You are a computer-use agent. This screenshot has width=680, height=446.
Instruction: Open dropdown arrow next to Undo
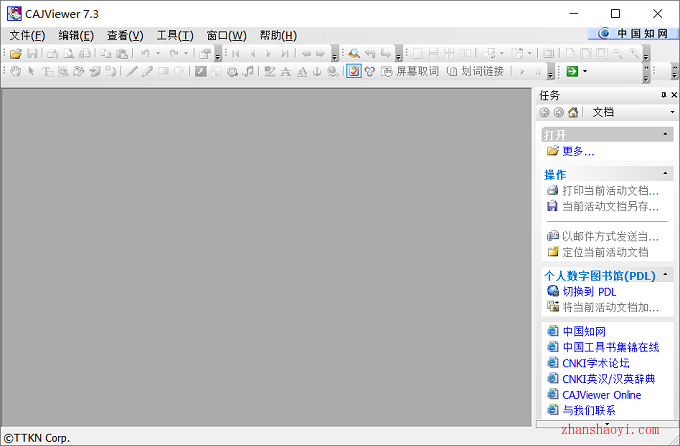158,53
